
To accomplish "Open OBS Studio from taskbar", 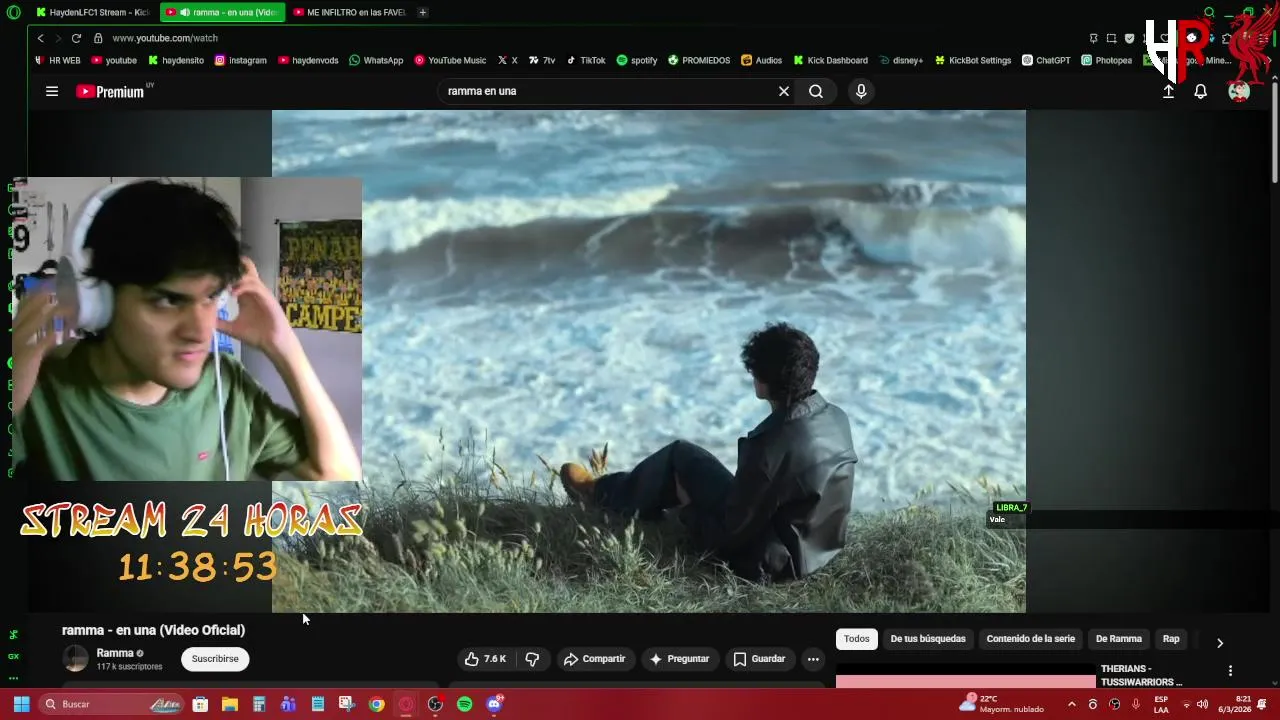I will 435,704.
